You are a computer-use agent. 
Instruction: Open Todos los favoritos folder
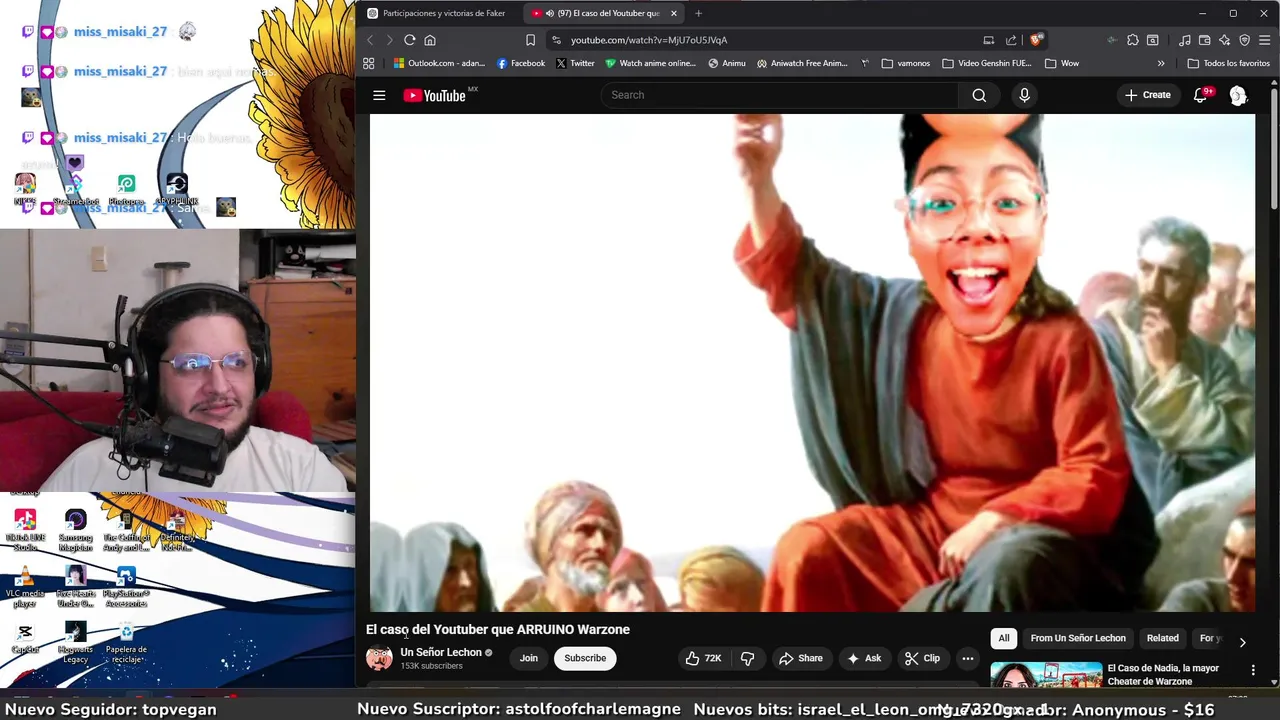coord(1228,63)
